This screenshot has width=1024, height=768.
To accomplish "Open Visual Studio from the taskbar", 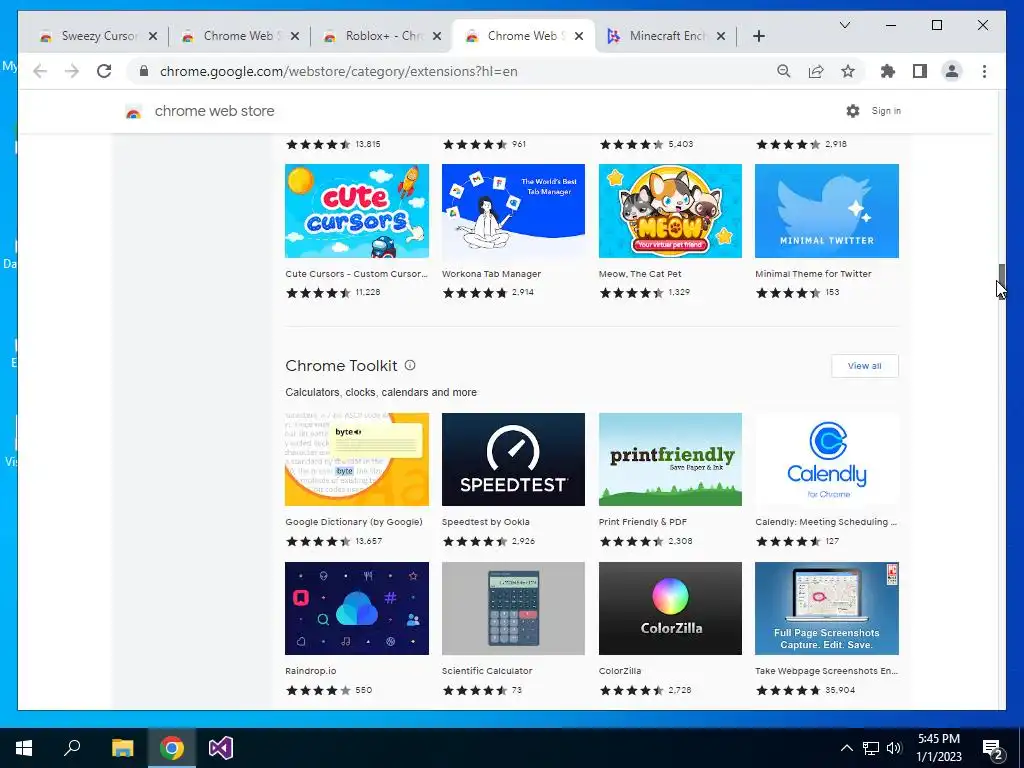I will (221, 748).
